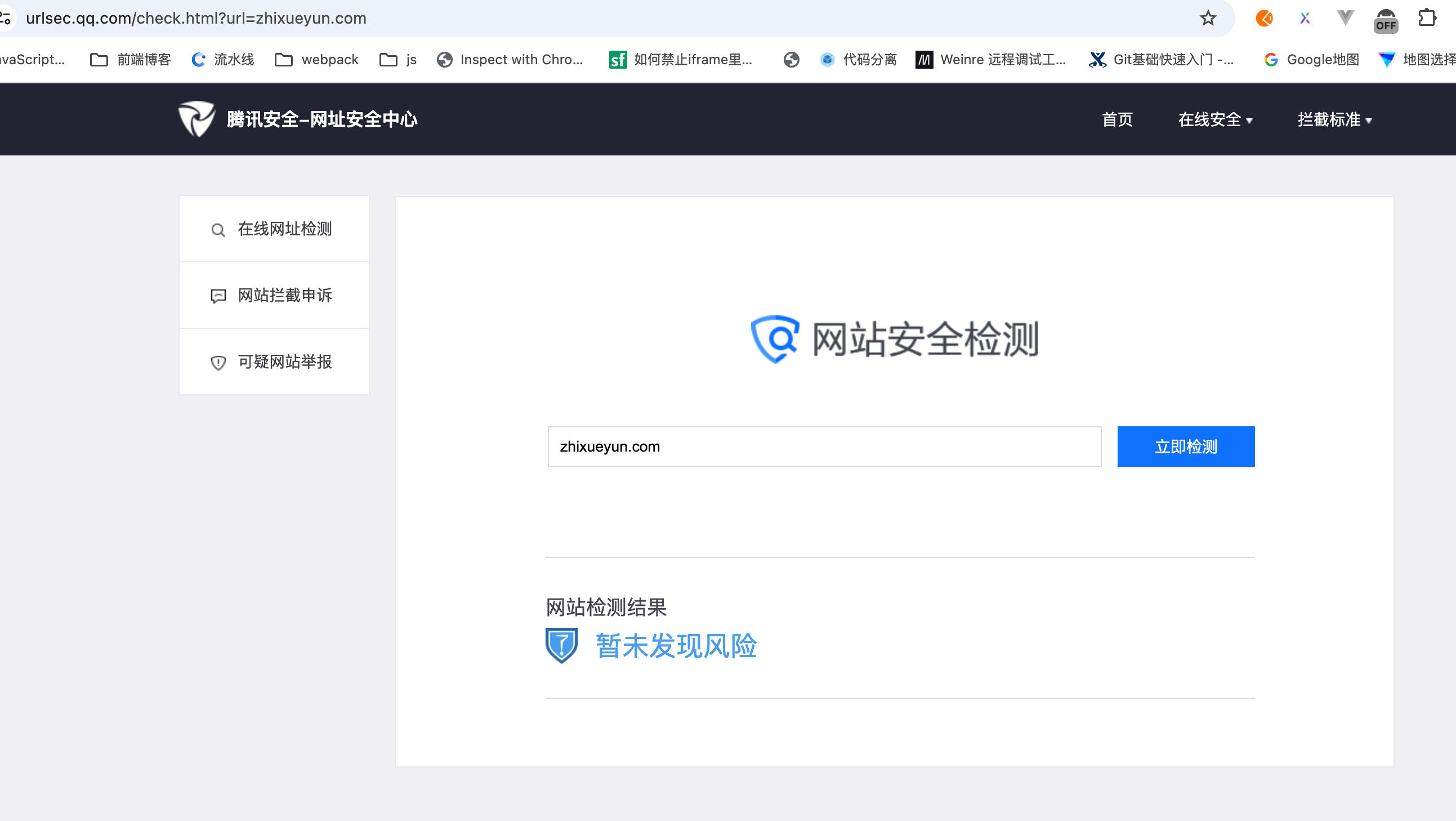The height and width of the screenshot is (821, 1456).
Task: Toggle the OFF extension icon
Action: (x=1386, y=20)
